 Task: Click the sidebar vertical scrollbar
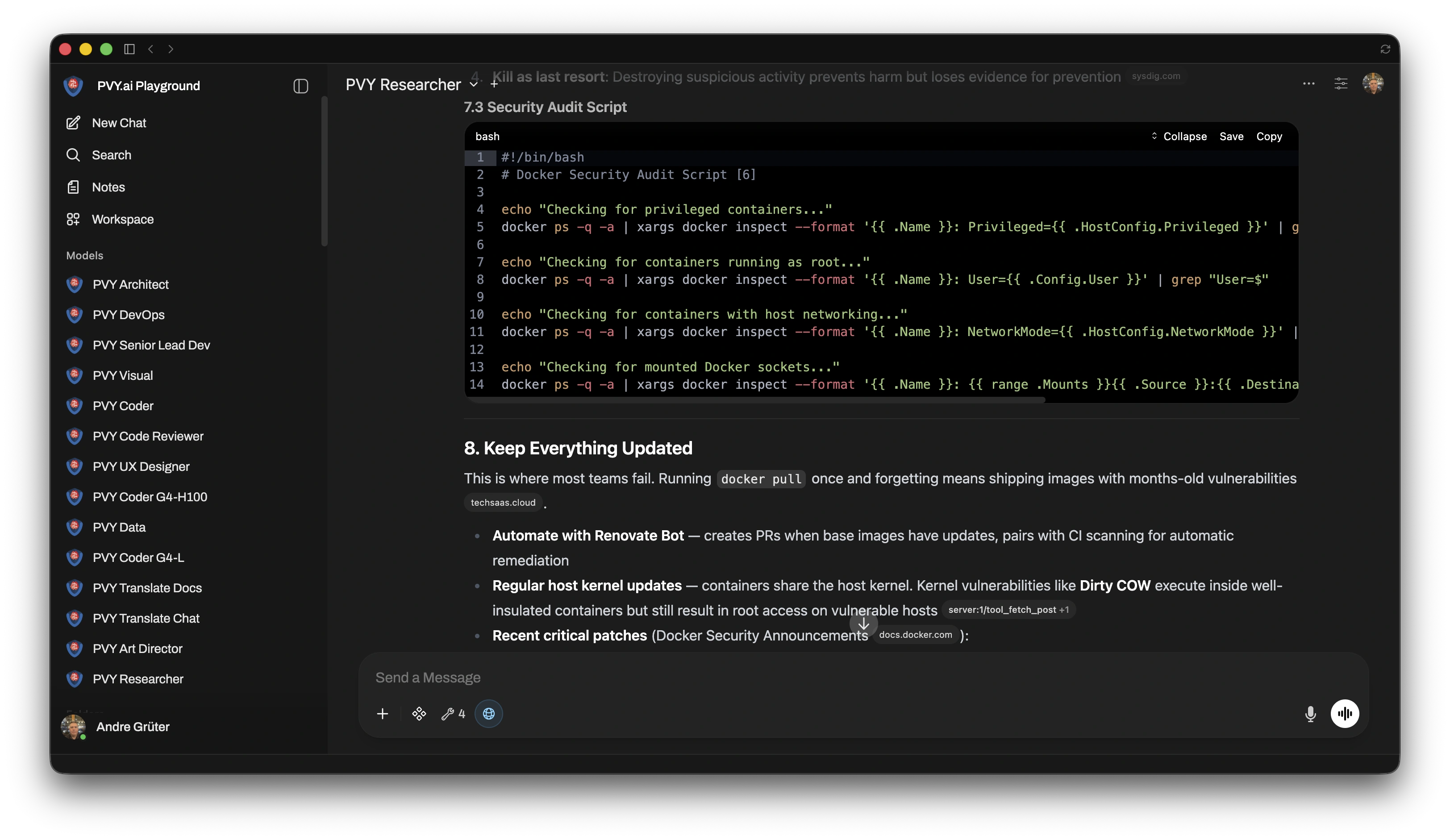tap(325, 171)
